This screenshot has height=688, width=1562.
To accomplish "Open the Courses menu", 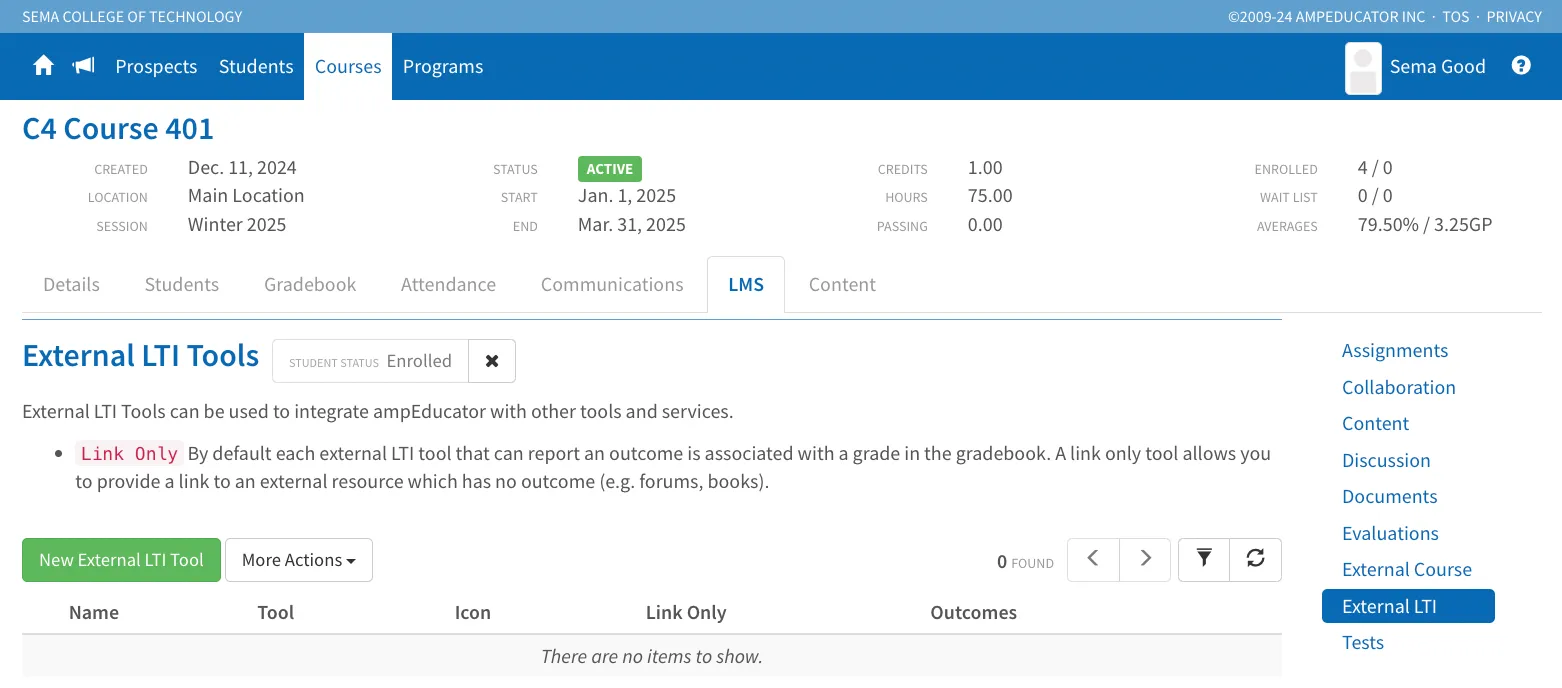I will tap(348, 66).
